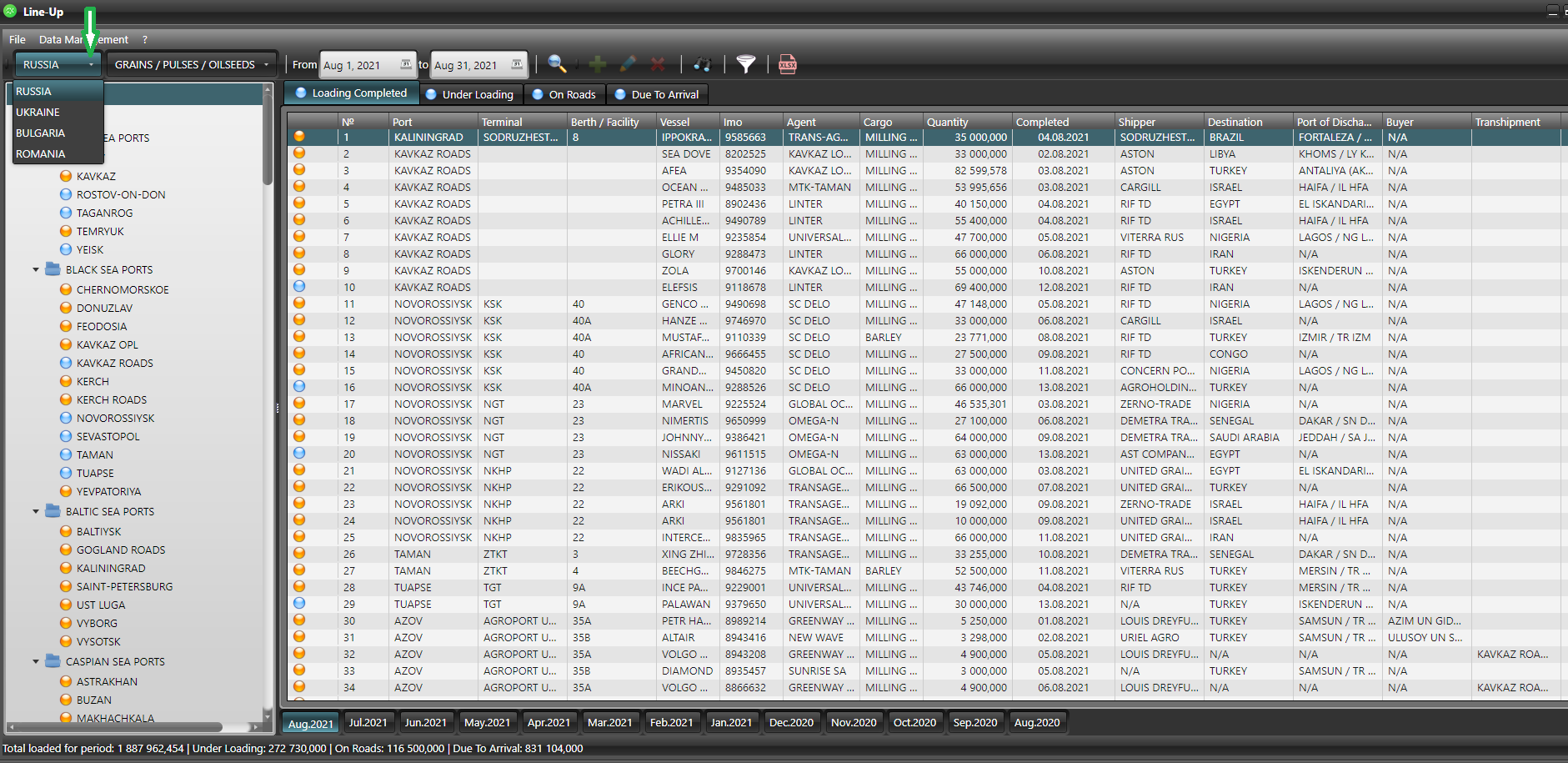Click the binoculars find icon
The image size is (1568, 763).
(x=703, y=64)
